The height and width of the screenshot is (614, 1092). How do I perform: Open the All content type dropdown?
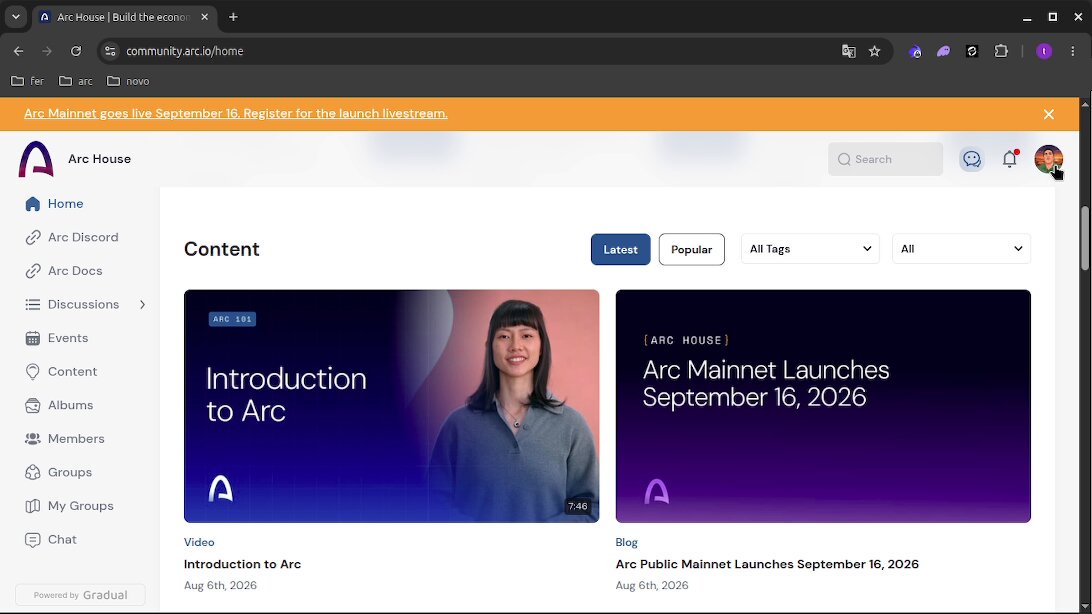click(961, 249)
